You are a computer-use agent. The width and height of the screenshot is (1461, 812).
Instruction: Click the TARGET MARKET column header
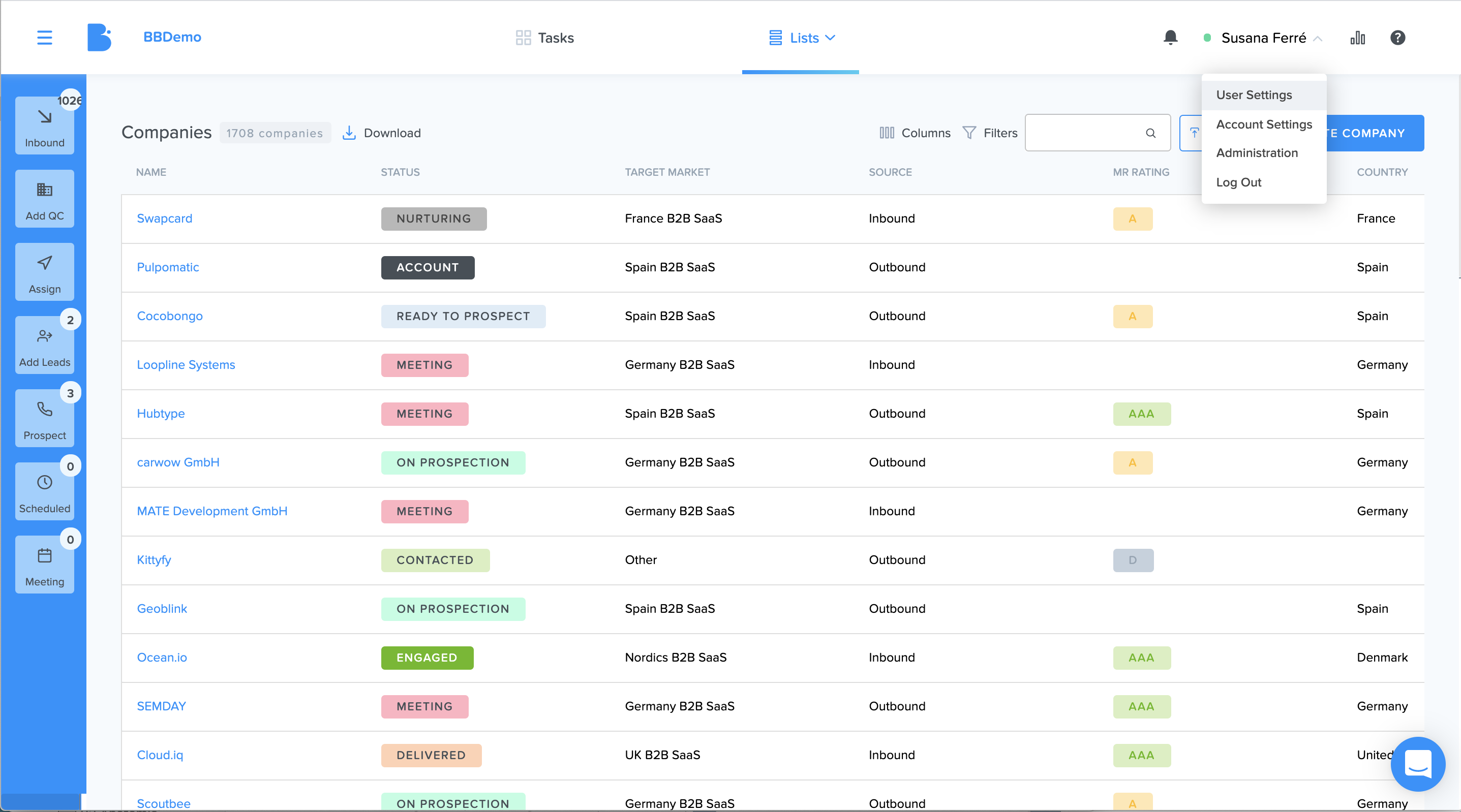tap(667, 172)
